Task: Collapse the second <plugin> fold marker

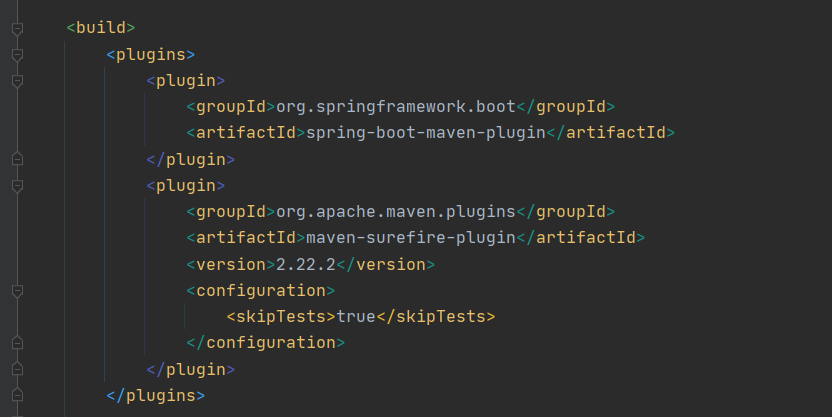Action: click(x=17, y=186)
